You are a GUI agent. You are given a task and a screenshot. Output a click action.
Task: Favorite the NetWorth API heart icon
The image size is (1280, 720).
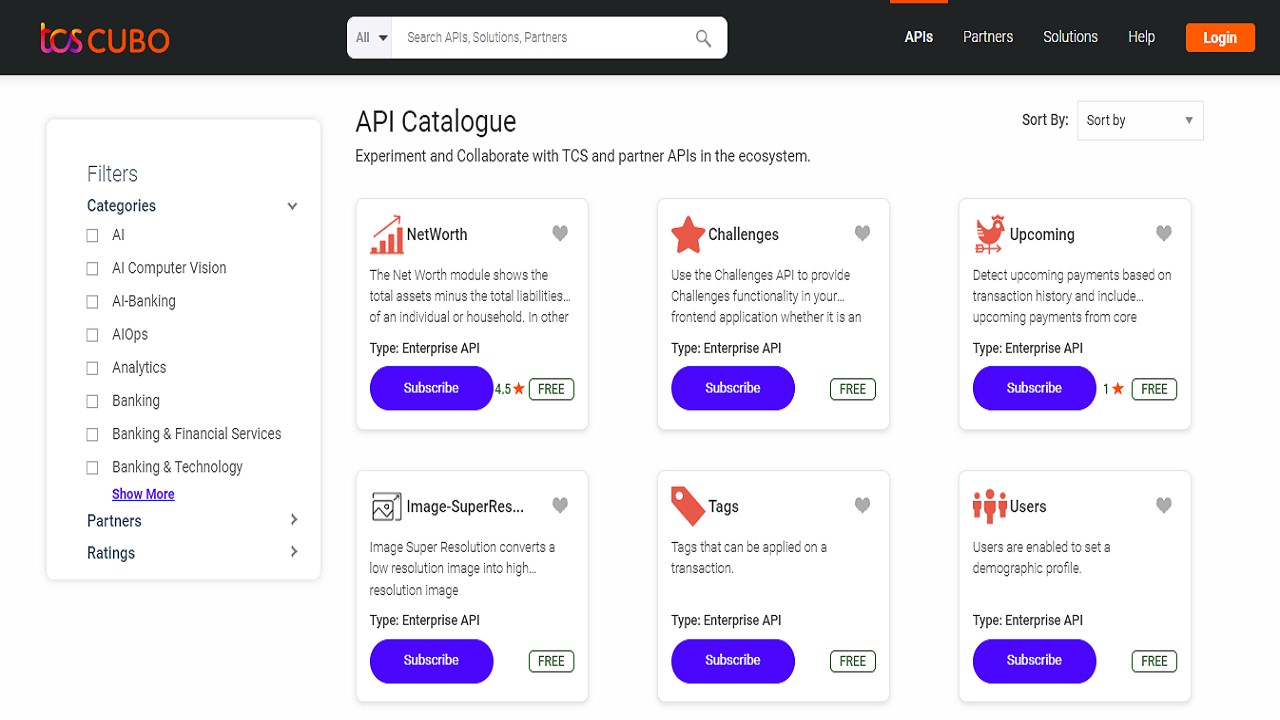click(x=560, y=233)
